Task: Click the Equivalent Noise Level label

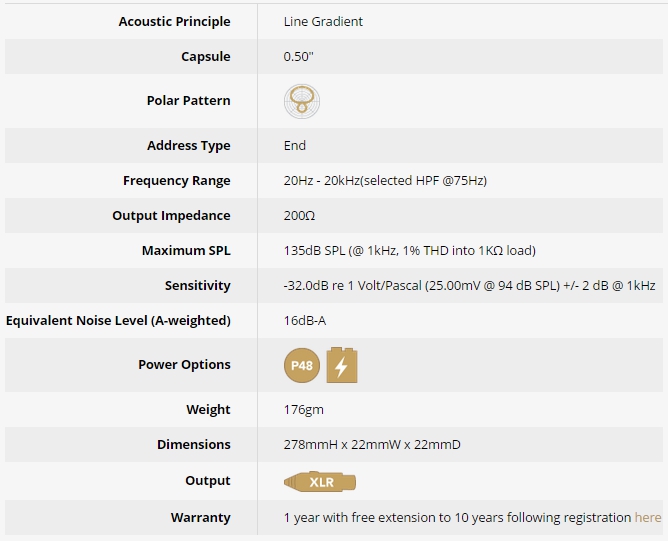Action: [x=118, y=320]
